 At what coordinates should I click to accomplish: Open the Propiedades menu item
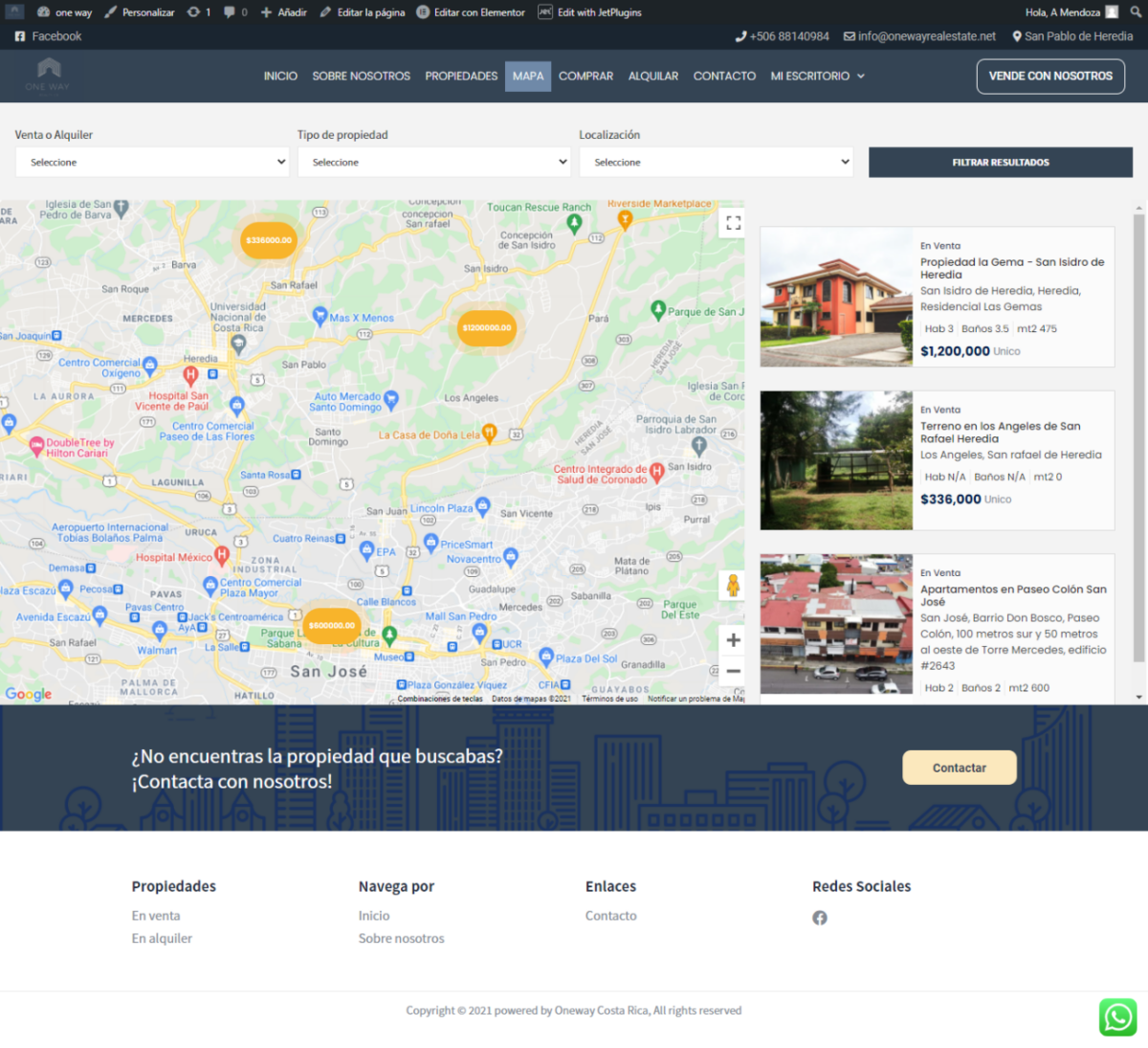pyautogui.click(x=461, y=76)
